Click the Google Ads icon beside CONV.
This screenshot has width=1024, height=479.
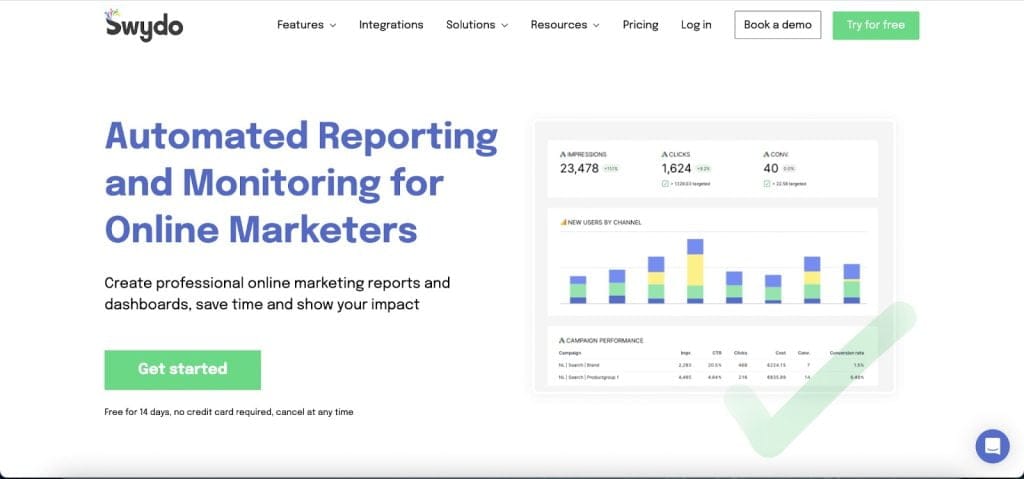(766, 155)
